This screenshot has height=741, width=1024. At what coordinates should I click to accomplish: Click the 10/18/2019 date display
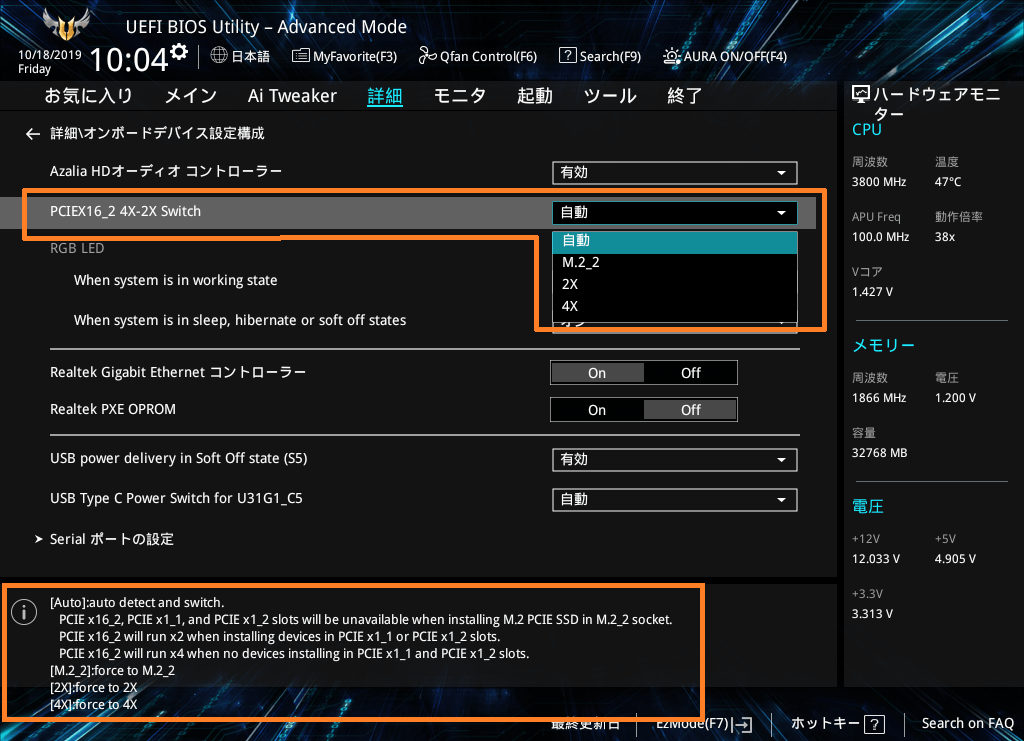click(x=50, y=55)
